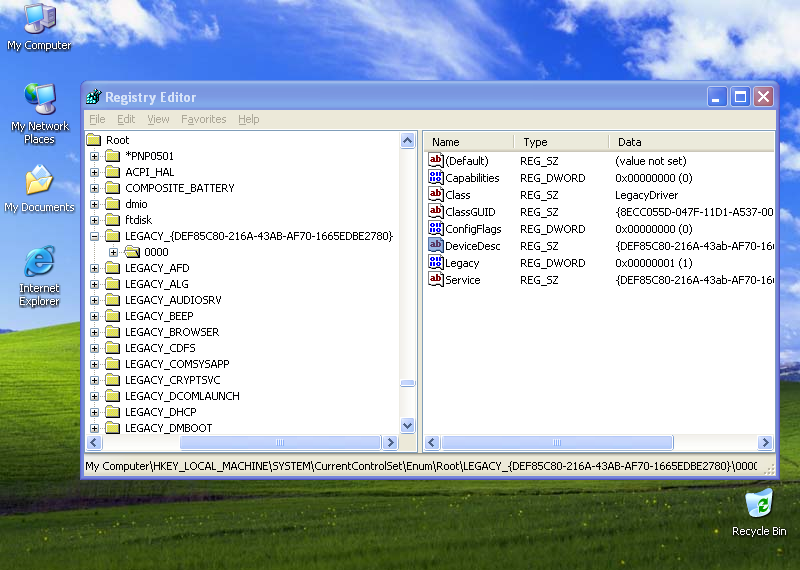Screen dimensions: 800x570
Task: Click the DeviceDesc string value icon
Action: click(435, 245)
